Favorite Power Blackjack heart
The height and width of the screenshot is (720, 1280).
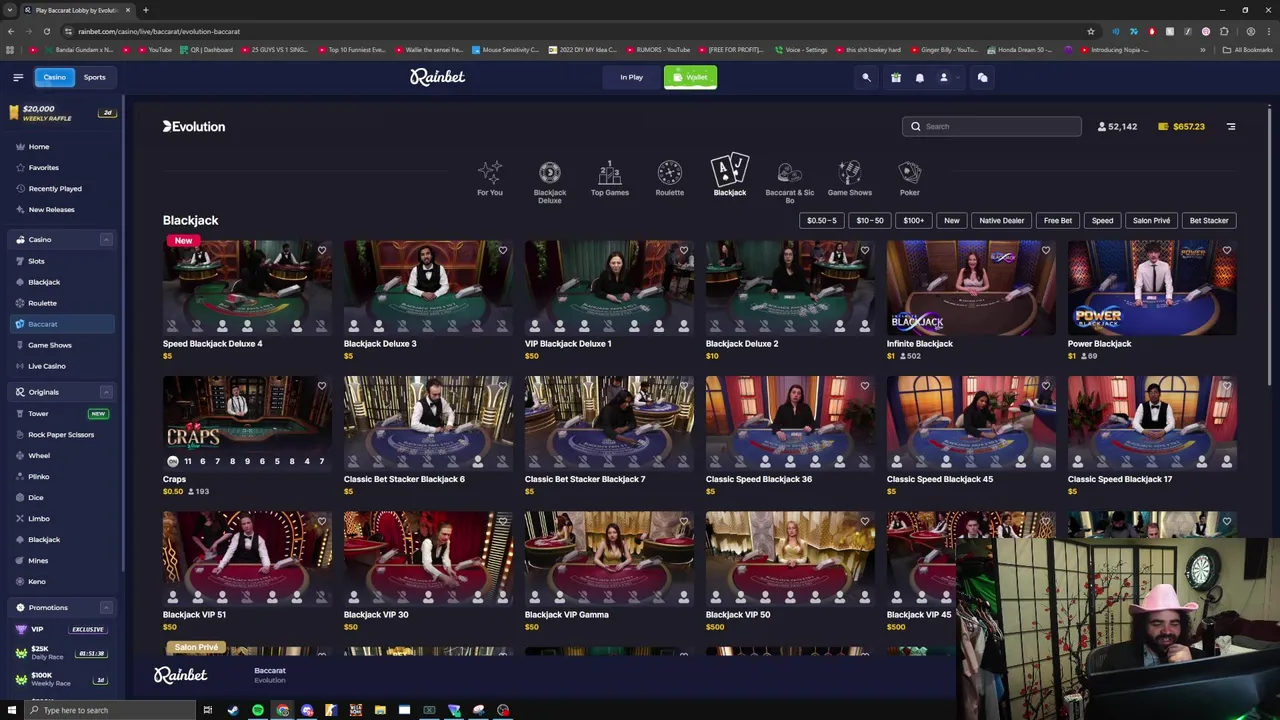click(1227, 250)
